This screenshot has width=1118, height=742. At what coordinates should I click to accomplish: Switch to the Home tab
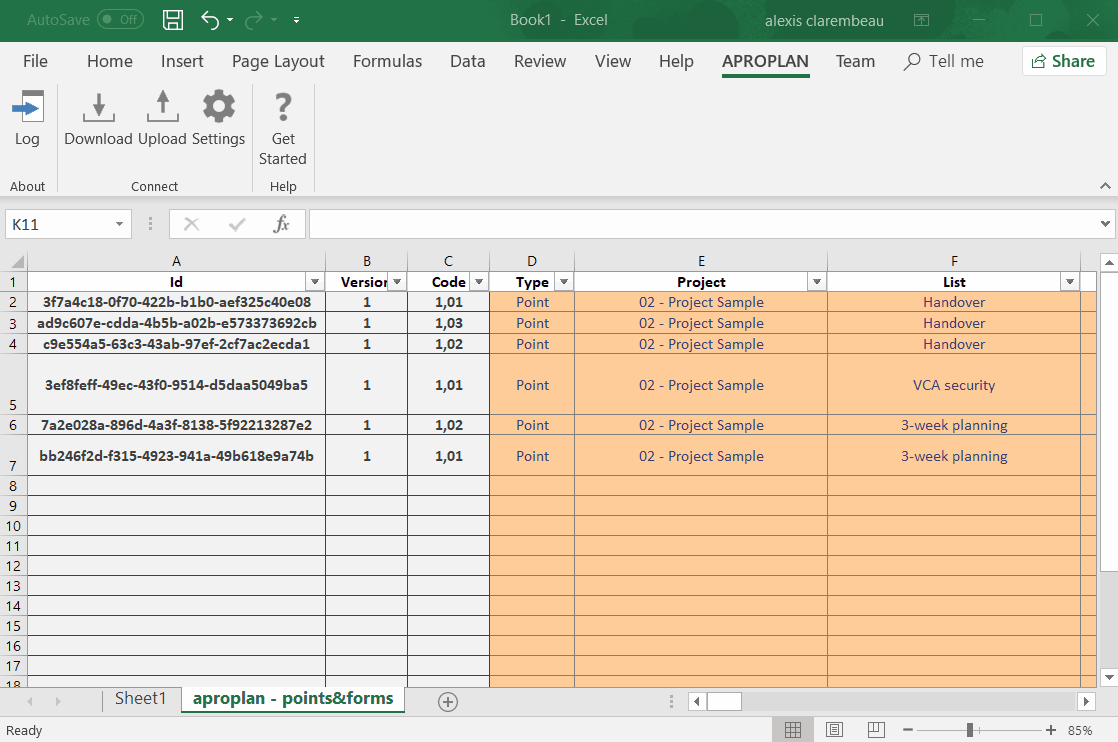point(110,61)
